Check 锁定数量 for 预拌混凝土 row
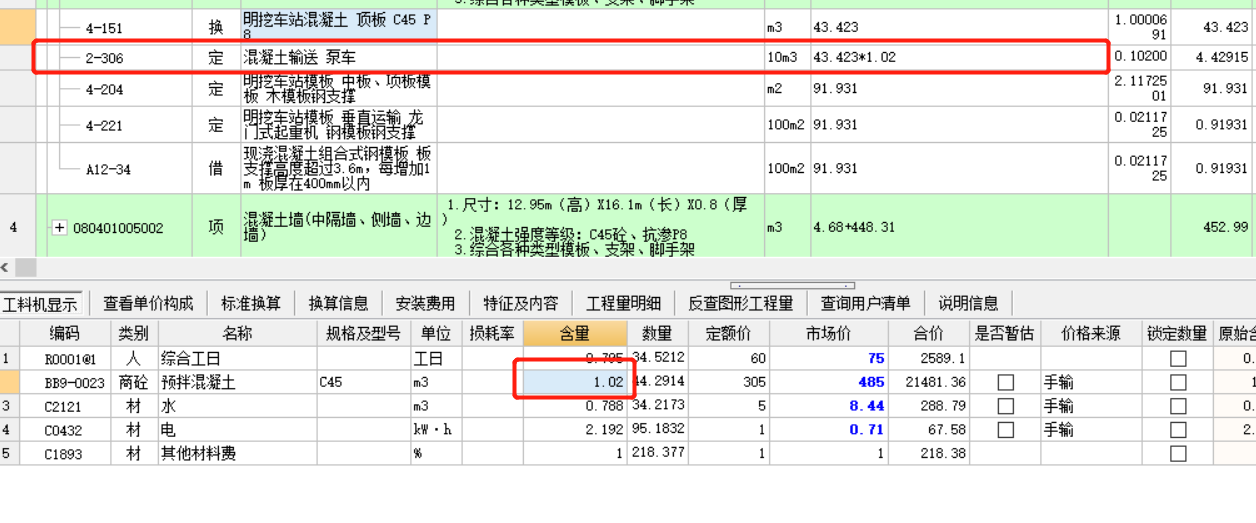This screenshot has height=523, width=1256. [x=1178, y=382]
